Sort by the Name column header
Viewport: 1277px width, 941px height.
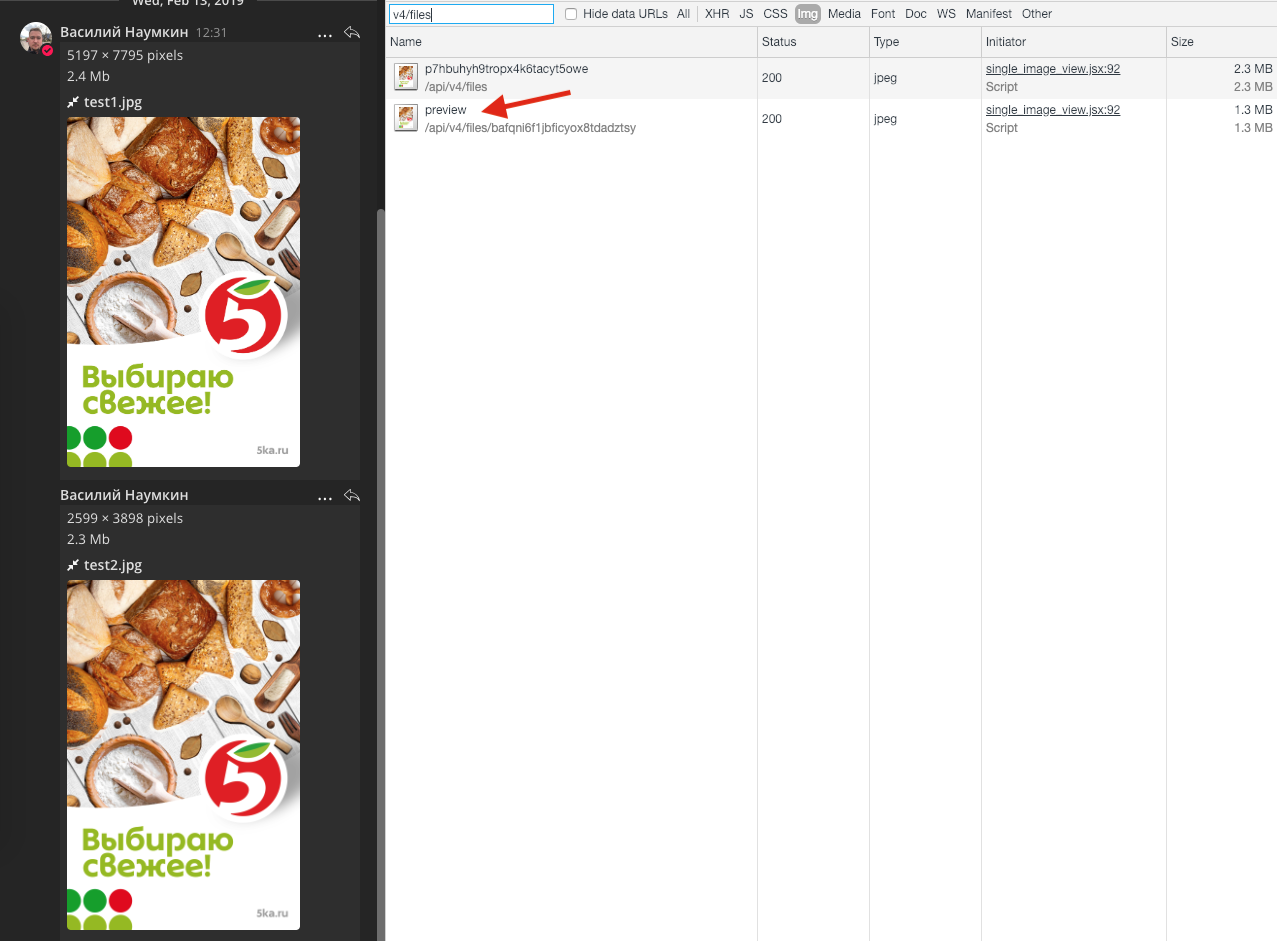pos(571,42)
